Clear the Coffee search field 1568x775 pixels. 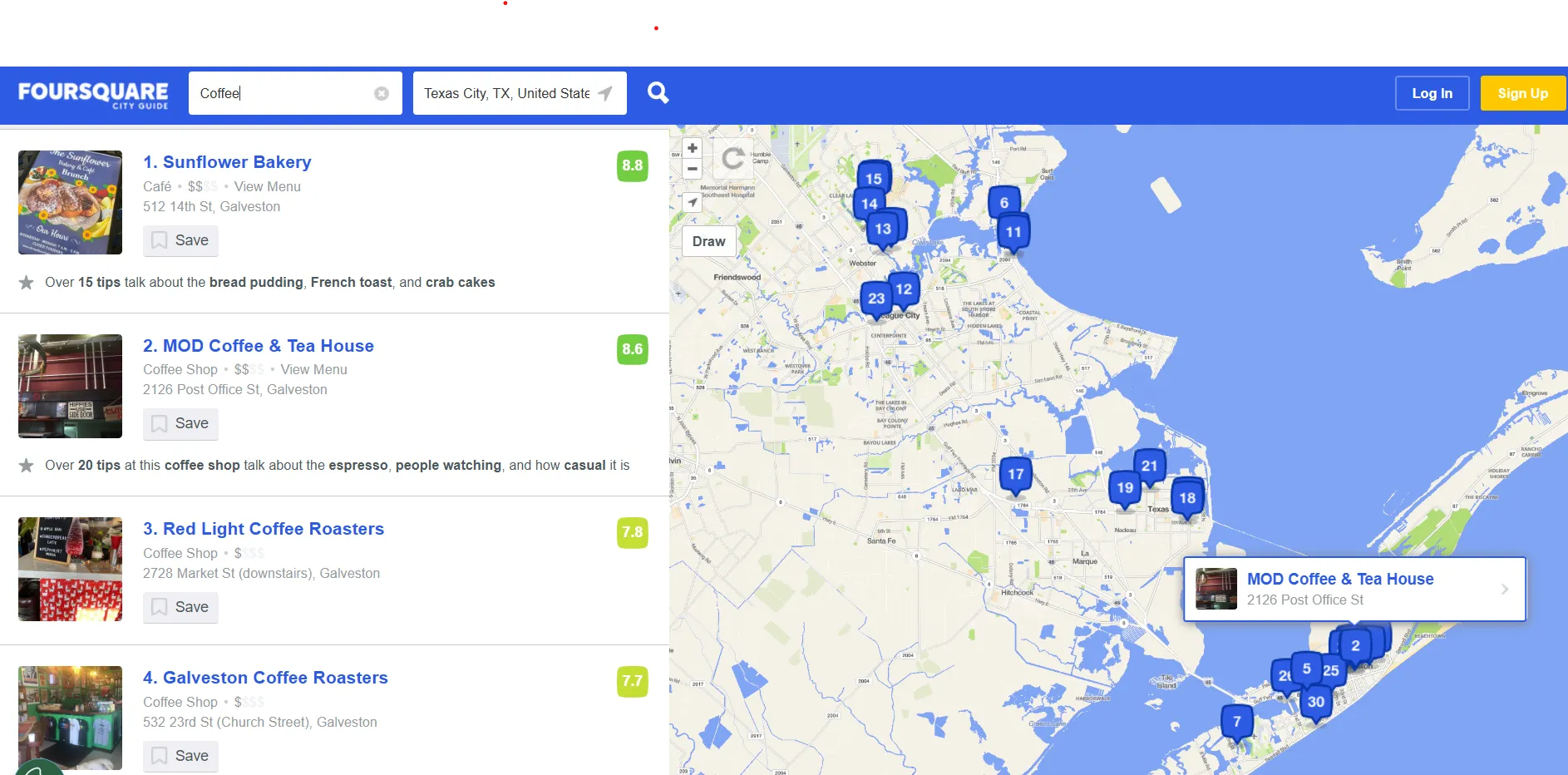point(382,93)
